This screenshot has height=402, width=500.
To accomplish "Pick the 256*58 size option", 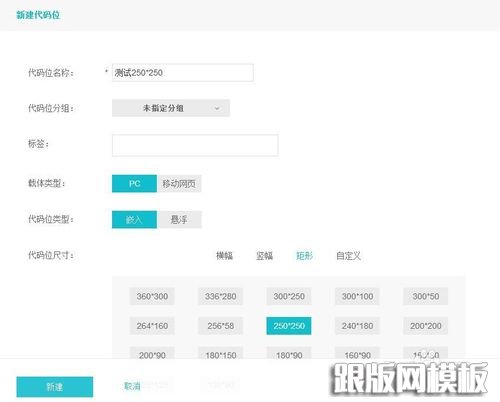I will [220, 326].
